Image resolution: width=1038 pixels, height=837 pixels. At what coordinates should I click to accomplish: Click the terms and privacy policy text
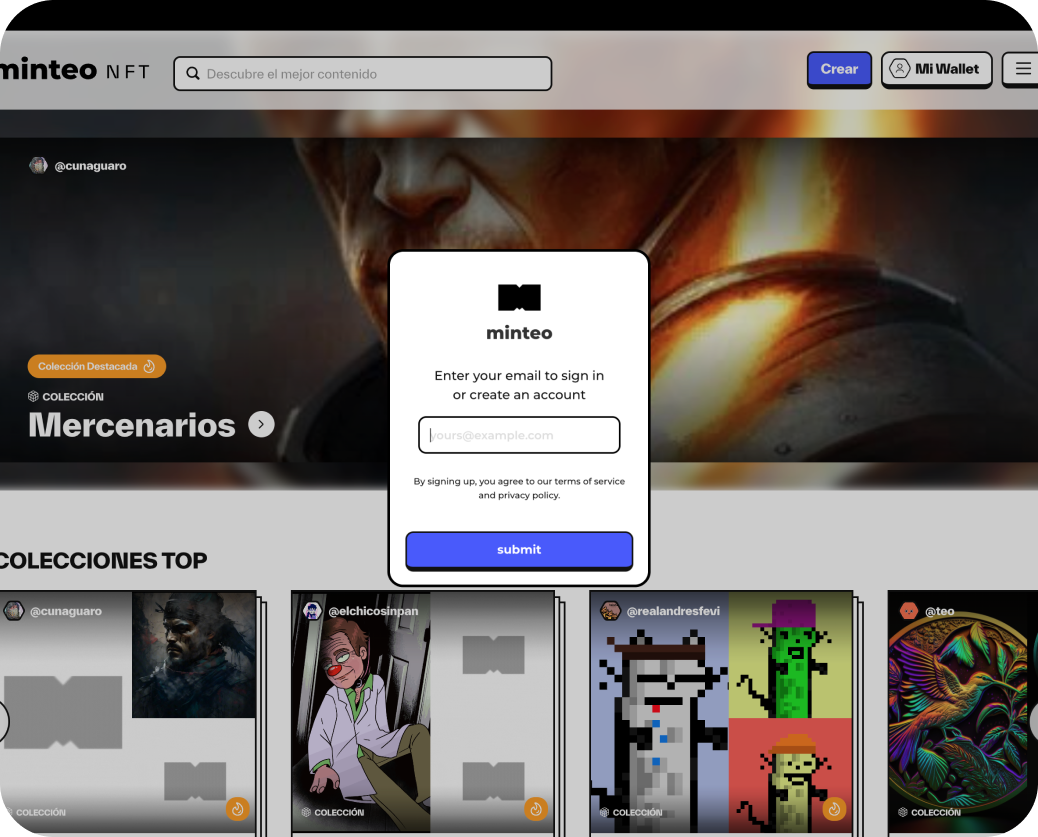[519, 488]
